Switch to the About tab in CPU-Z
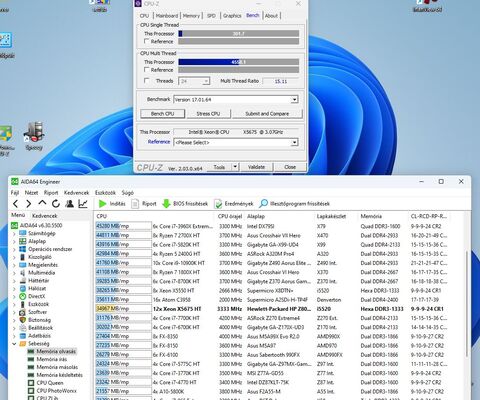The height and width of the screenshot is (400, 480). tap(271, 16)
